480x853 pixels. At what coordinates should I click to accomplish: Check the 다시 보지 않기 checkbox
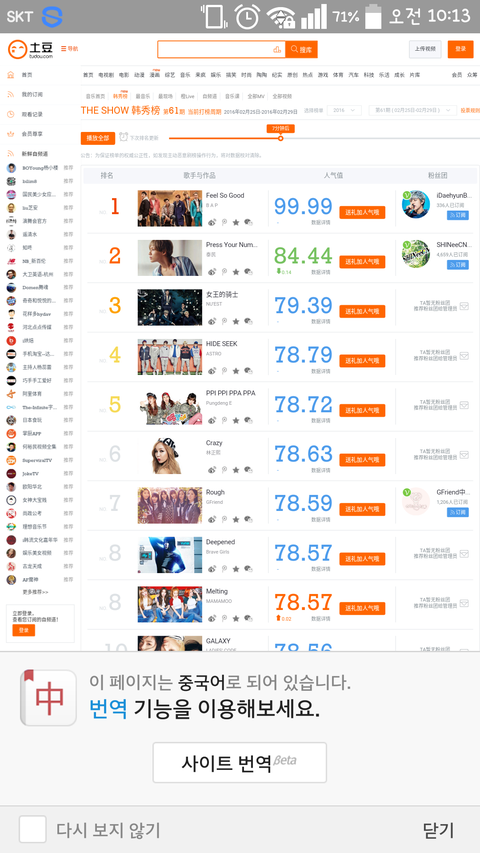(x=32, y=830)
